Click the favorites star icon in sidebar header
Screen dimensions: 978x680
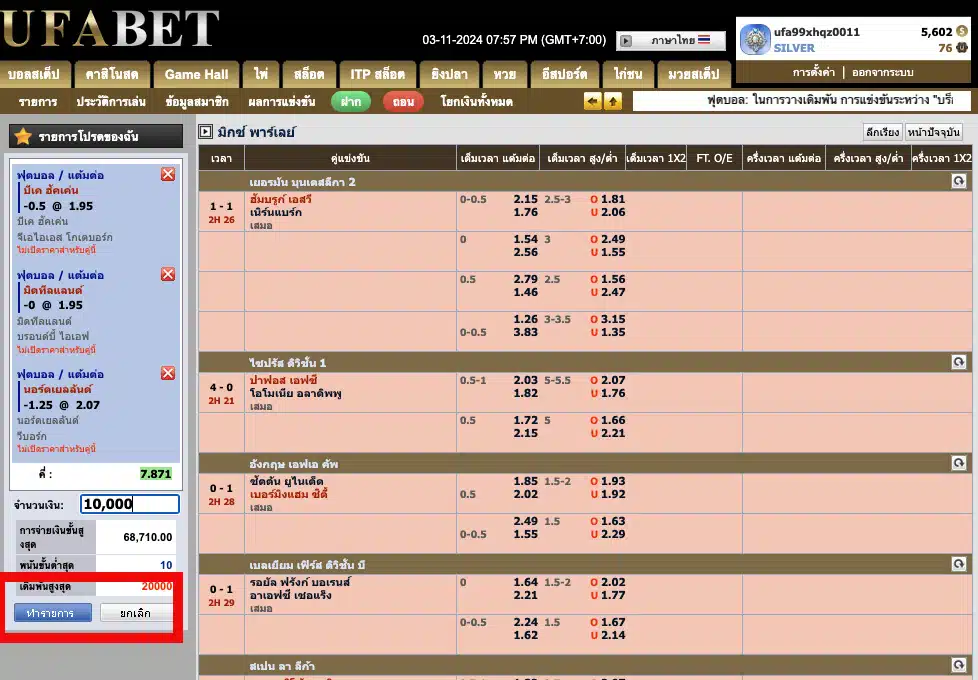click(x=23, y=136)
